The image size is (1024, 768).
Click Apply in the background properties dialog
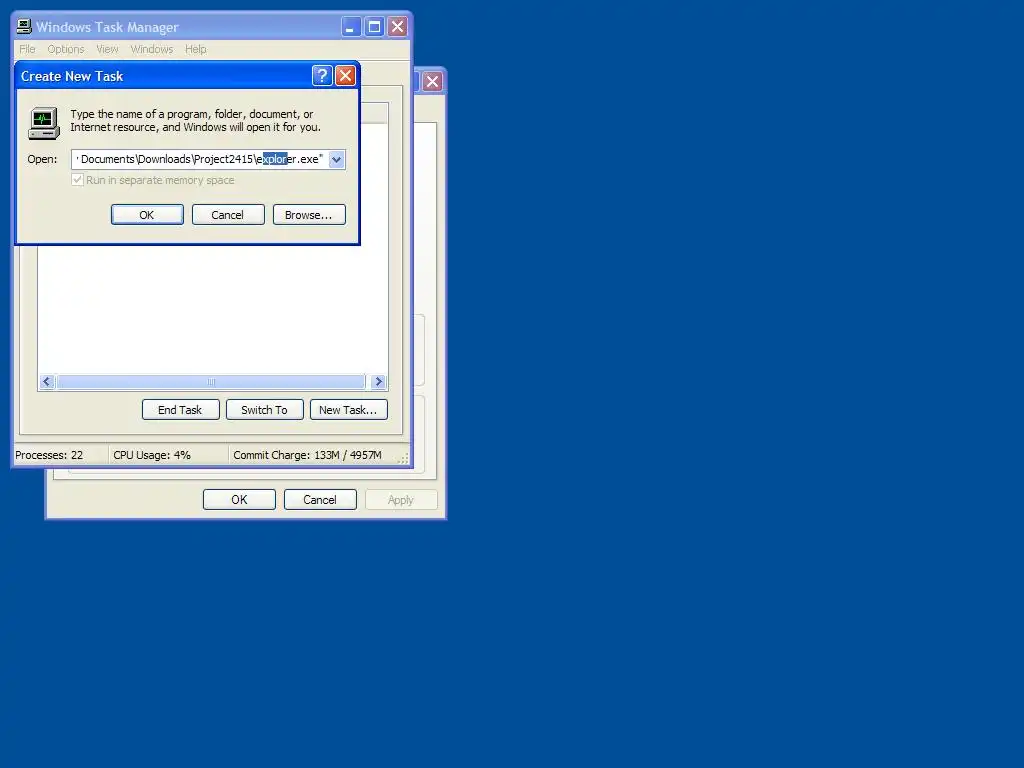point(401,500)
